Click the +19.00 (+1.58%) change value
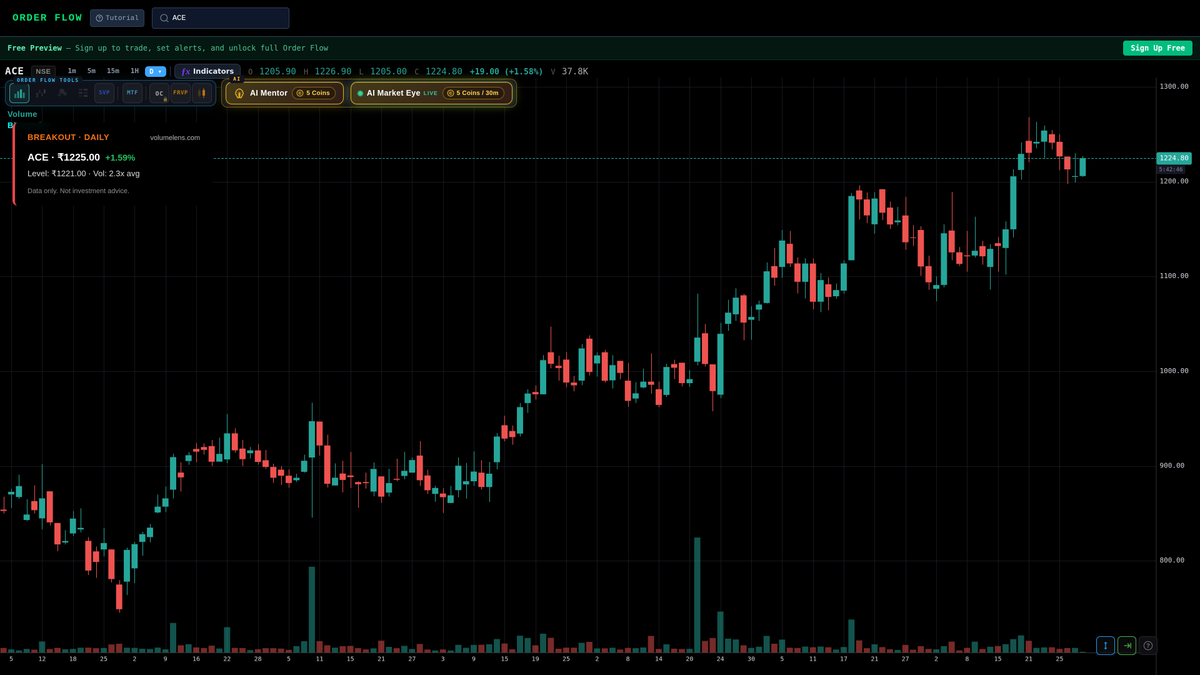Image resolution: width=1200 pixels, height=675 pixels. (x=506, y=72)
